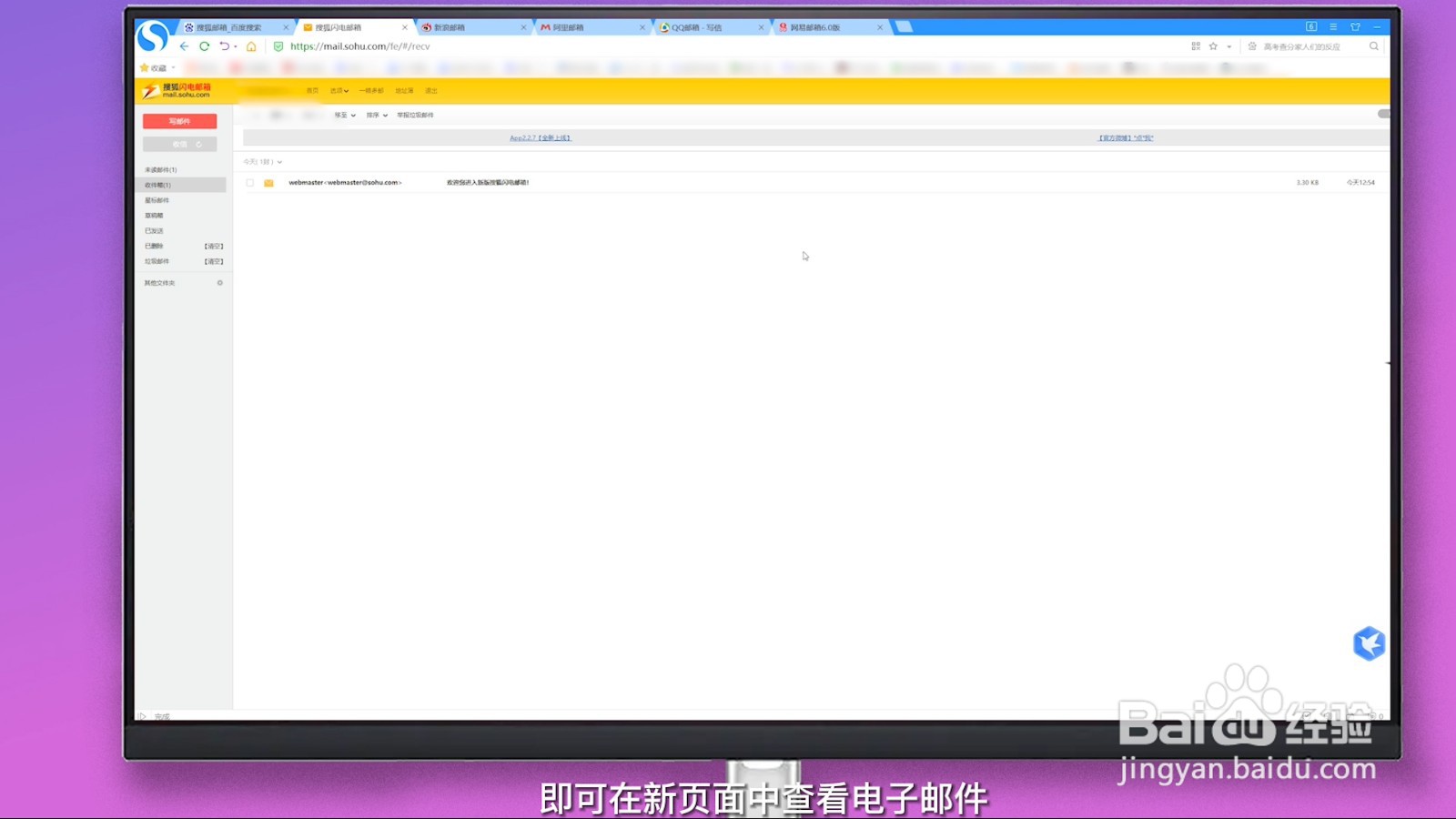The height and width of the screenshot is (819, 1456).
Task: Open the 已删除 deleted folder
Action: (x=154, y=247)
